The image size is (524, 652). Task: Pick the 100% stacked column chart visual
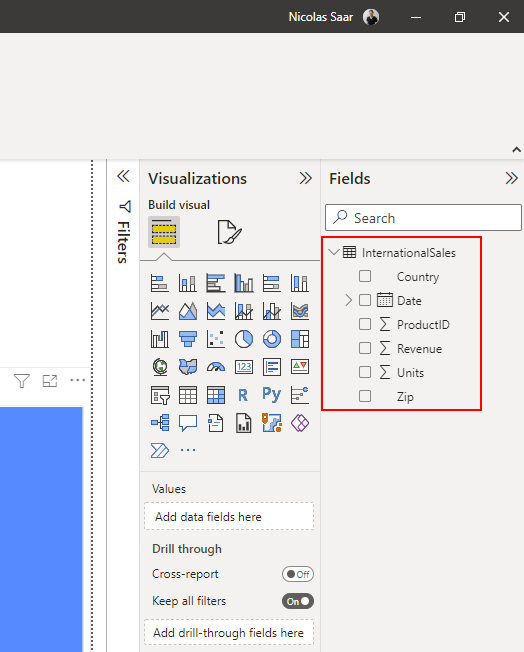click(x=300, y=283)
